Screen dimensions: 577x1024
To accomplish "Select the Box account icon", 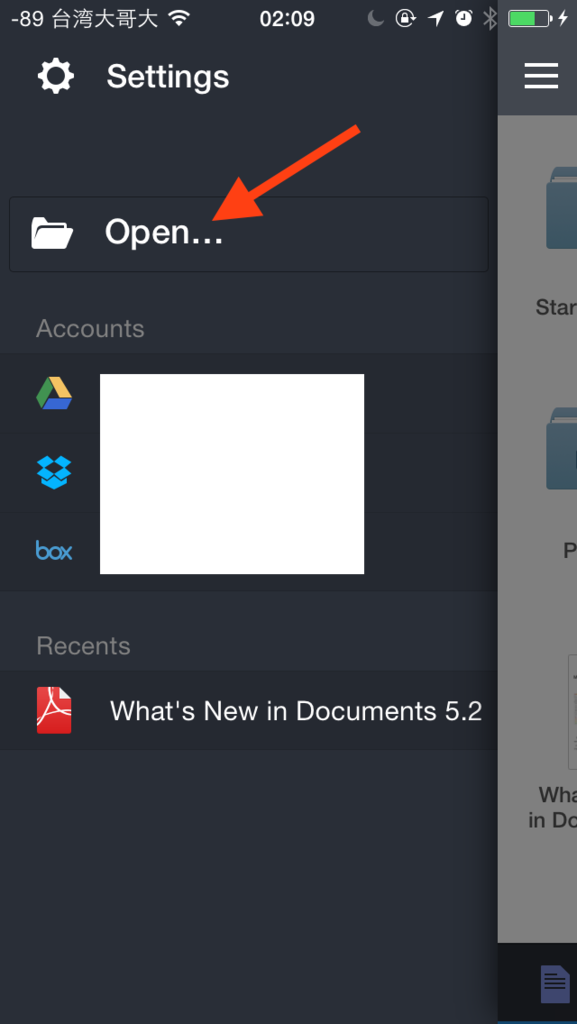I will pos(54,551).
